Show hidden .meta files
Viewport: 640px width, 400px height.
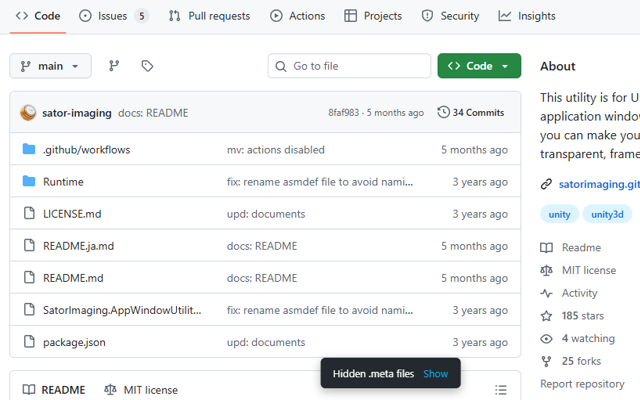click(435, 374)
